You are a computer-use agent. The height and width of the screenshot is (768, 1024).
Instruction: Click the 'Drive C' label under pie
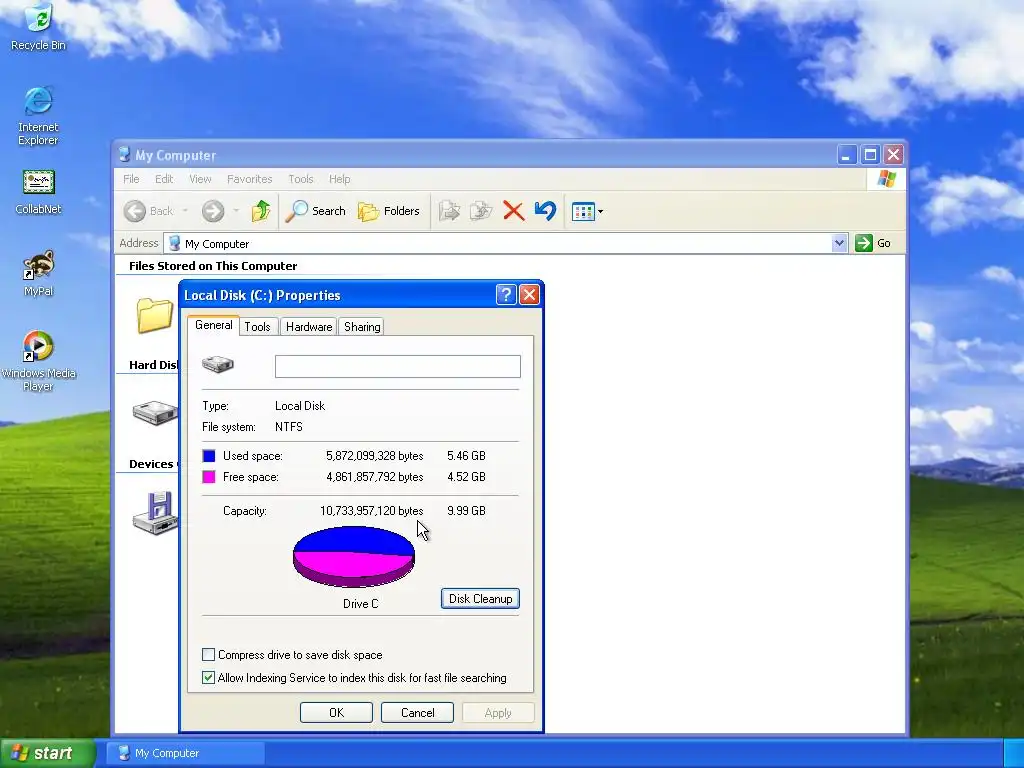(x=360, y=604)
